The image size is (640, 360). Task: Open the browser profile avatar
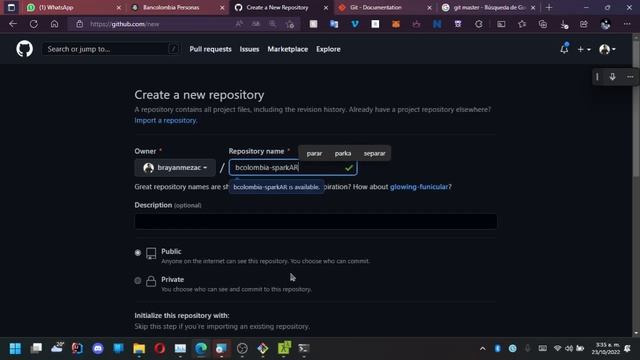coord(605,24)
